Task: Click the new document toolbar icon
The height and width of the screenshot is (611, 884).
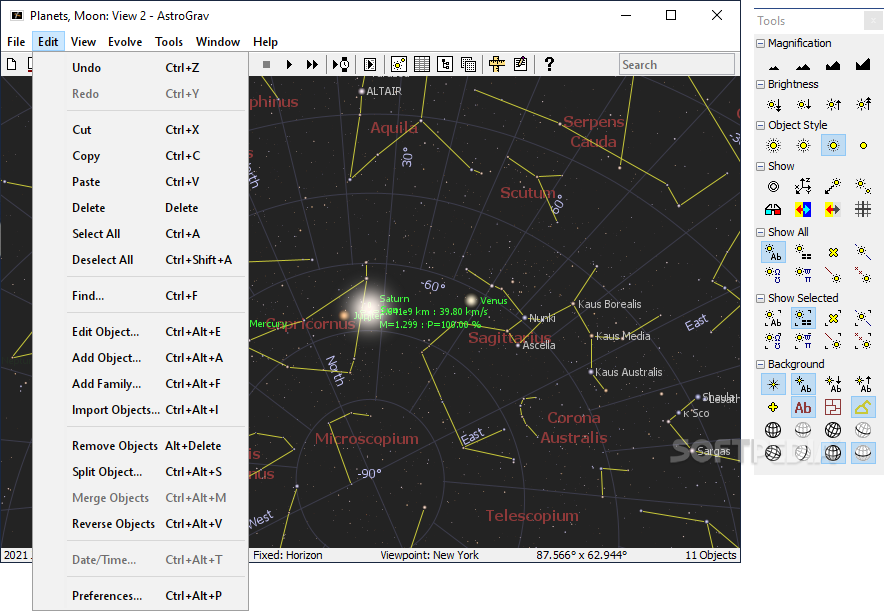Action: pyautogui.click(x=11, y=64)
